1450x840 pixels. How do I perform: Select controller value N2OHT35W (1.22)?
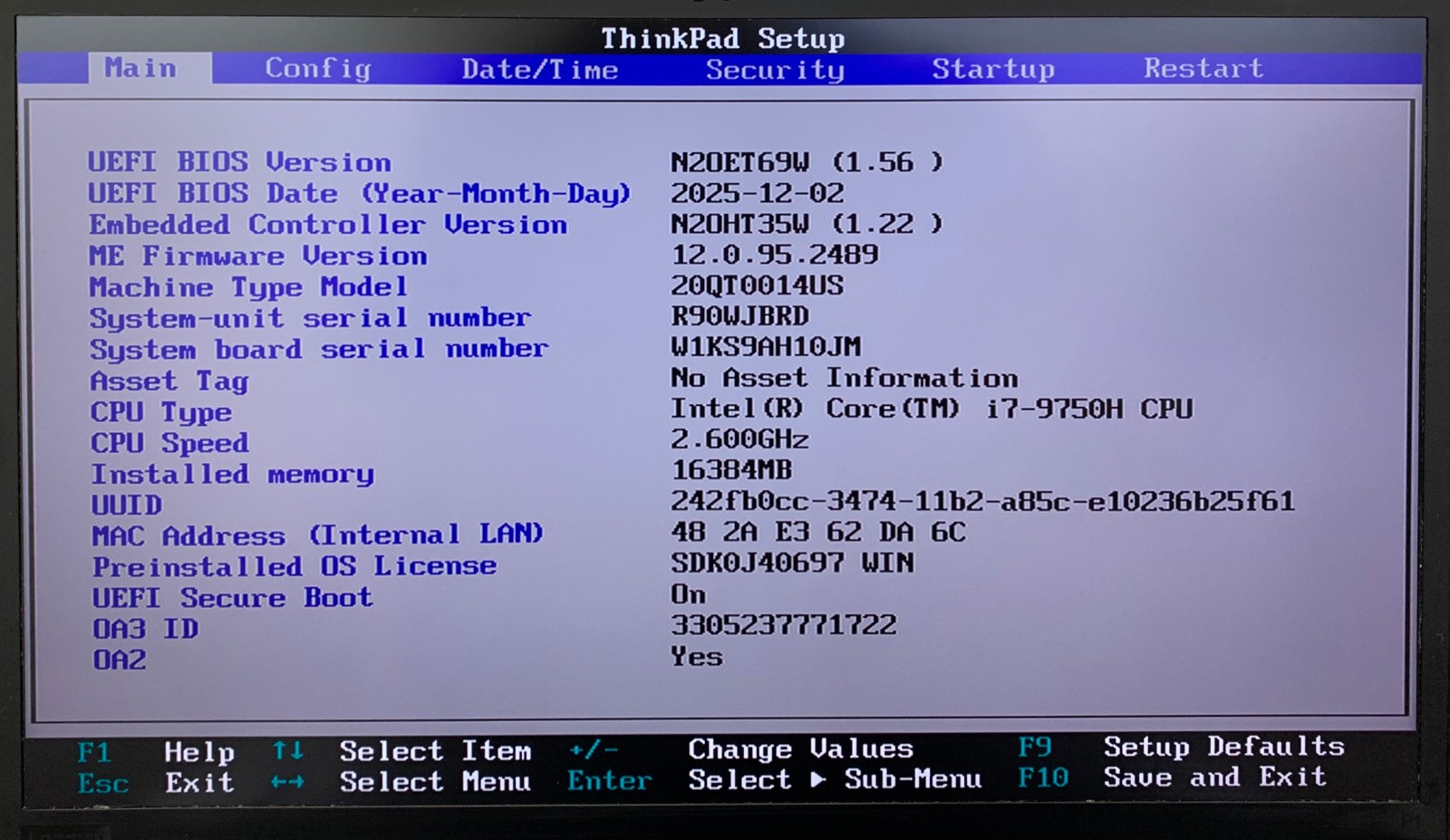[x=807, y=224]
